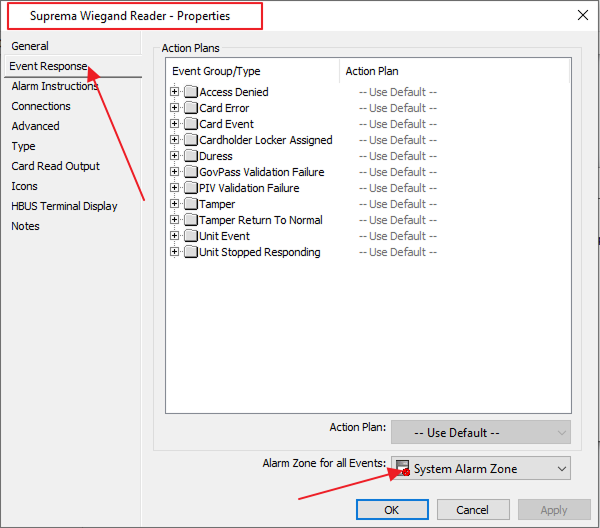Click the Access Denied folder icon
600x528 pixels.
[x=191, y=92]
